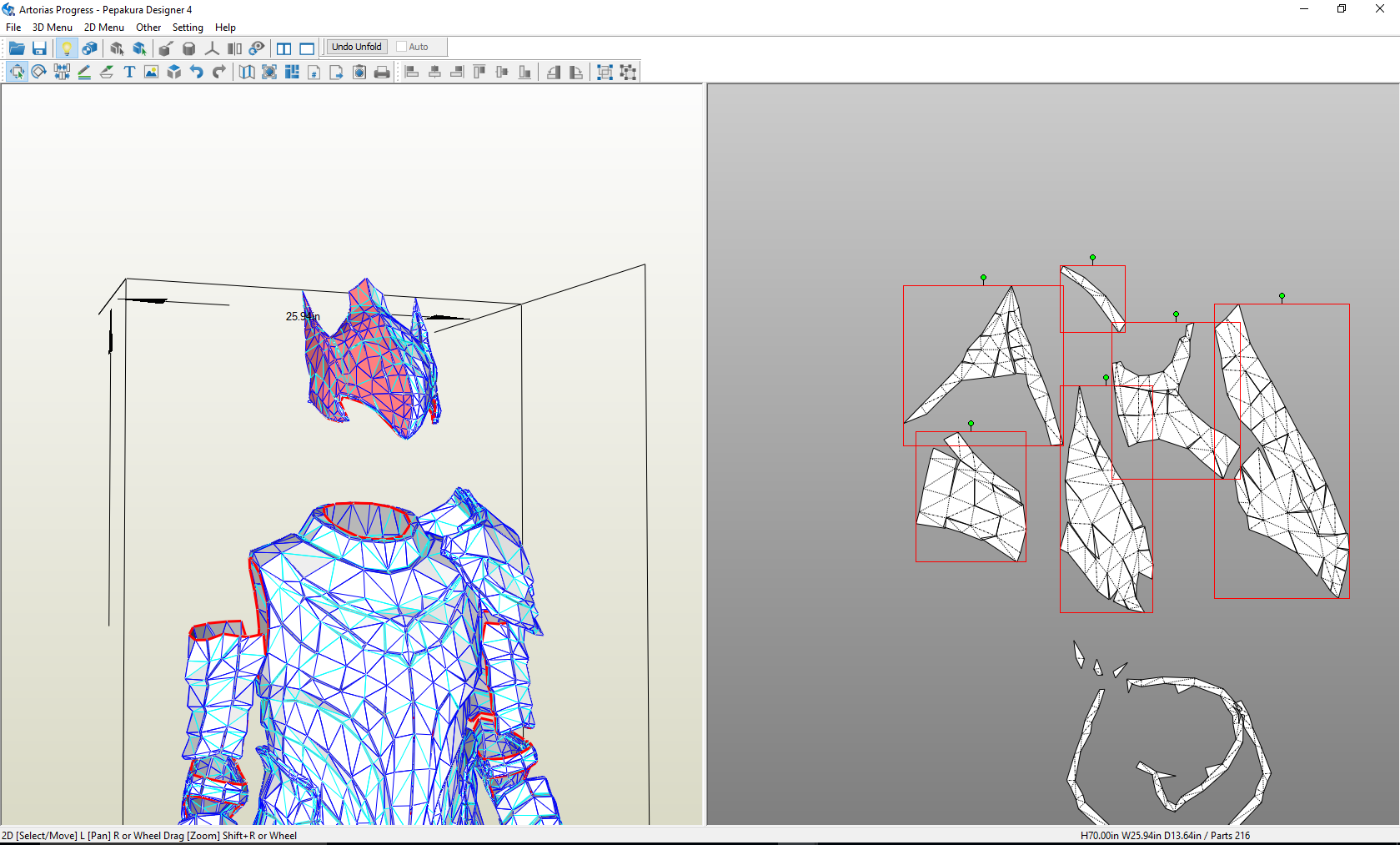Click the Open file folder icon

pyautogui.click(x=17, y=48)
